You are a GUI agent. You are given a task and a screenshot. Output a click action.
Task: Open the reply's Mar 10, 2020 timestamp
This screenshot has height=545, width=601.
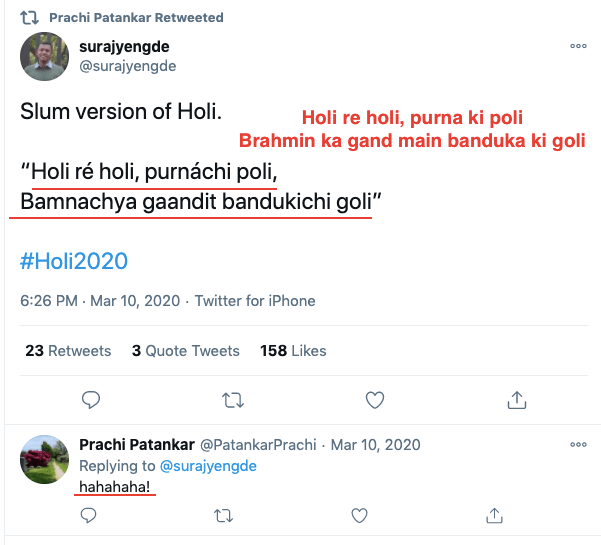[x=375, y=444]
